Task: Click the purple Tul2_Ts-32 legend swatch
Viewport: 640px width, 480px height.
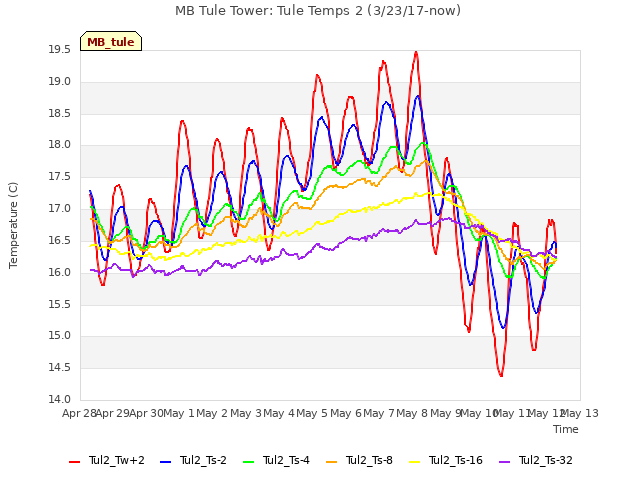Action: [504, 462]
